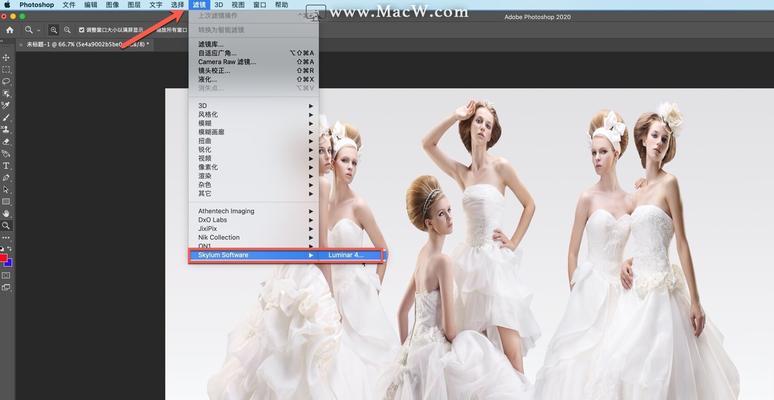The width and height of the screenshot is (774, 400).
Task: Toggle 调整窗口大小以满屏显示 checkbox
Action: pos(81,30)
